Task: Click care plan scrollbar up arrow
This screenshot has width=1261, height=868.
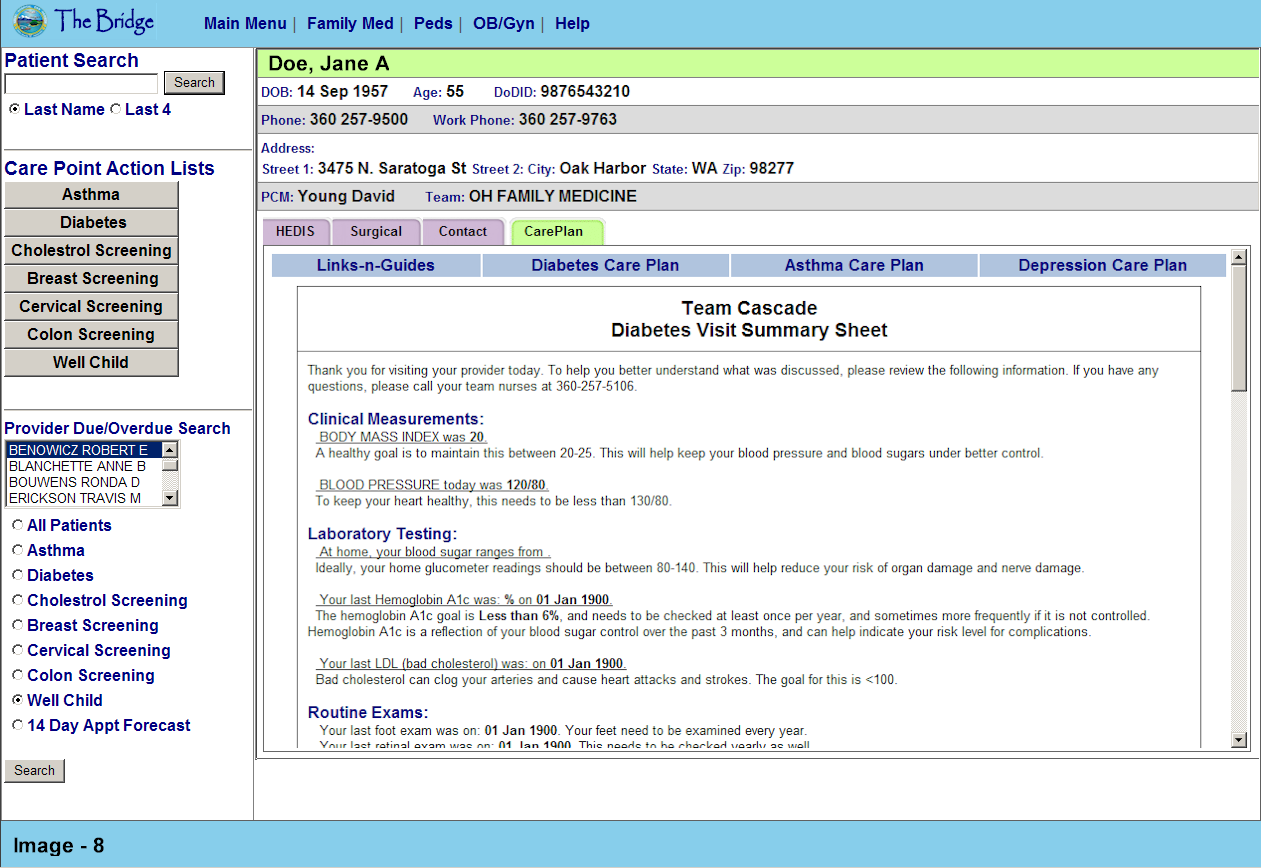Action: coord(1240,257)
